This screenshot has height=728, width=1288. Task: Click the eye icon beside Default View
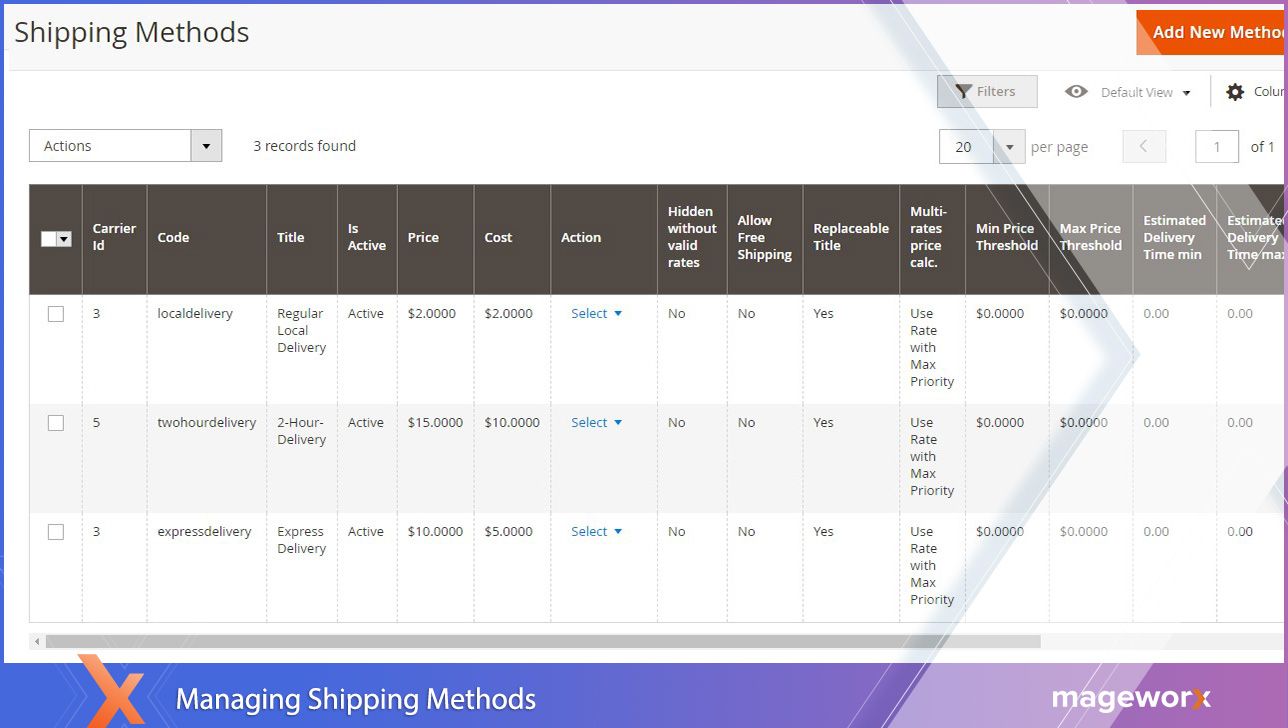tap(1076, 91)
